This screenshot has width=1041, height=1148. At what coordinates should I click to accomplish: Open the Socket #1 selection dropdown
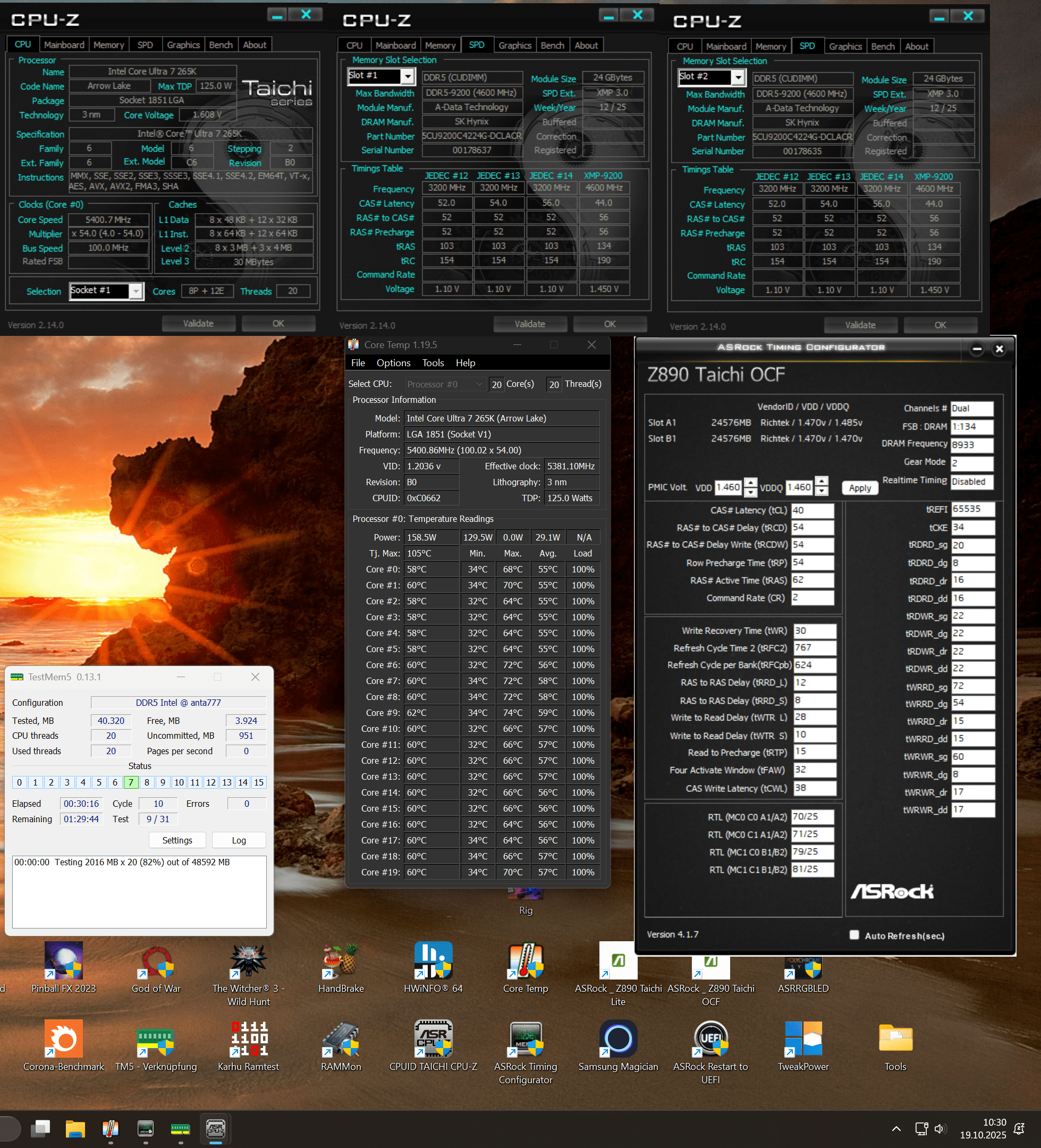coord(136,291)
